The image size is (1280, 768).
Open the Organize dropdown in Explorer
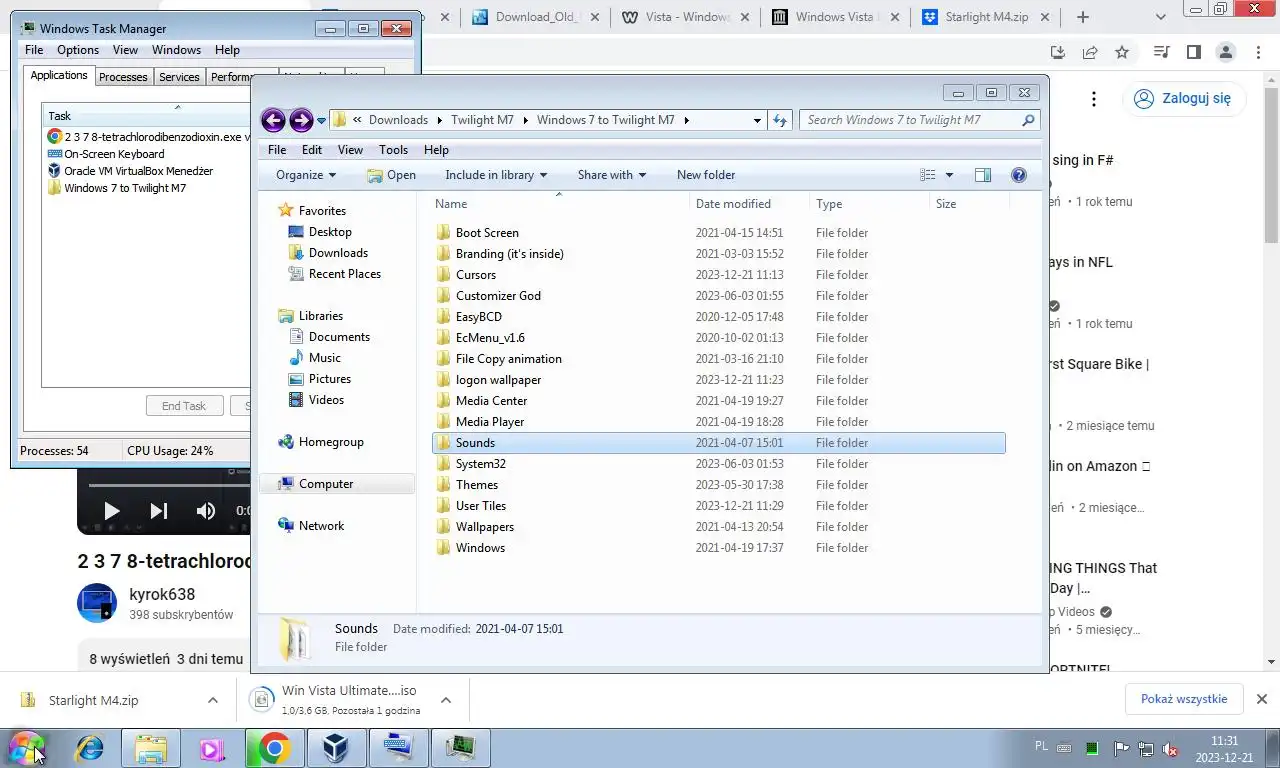pos(306,175)
